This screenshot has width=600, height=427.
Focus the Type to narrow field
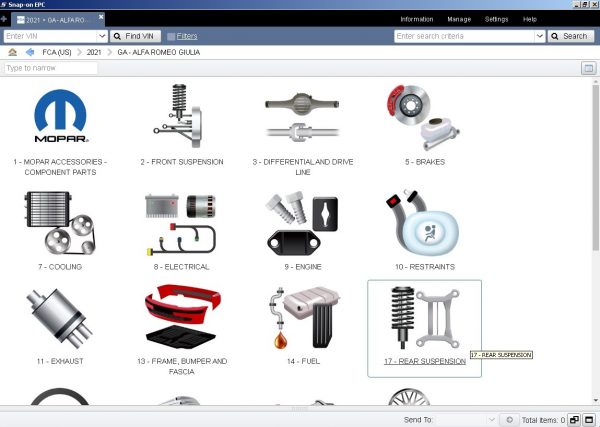click(51, 68)
